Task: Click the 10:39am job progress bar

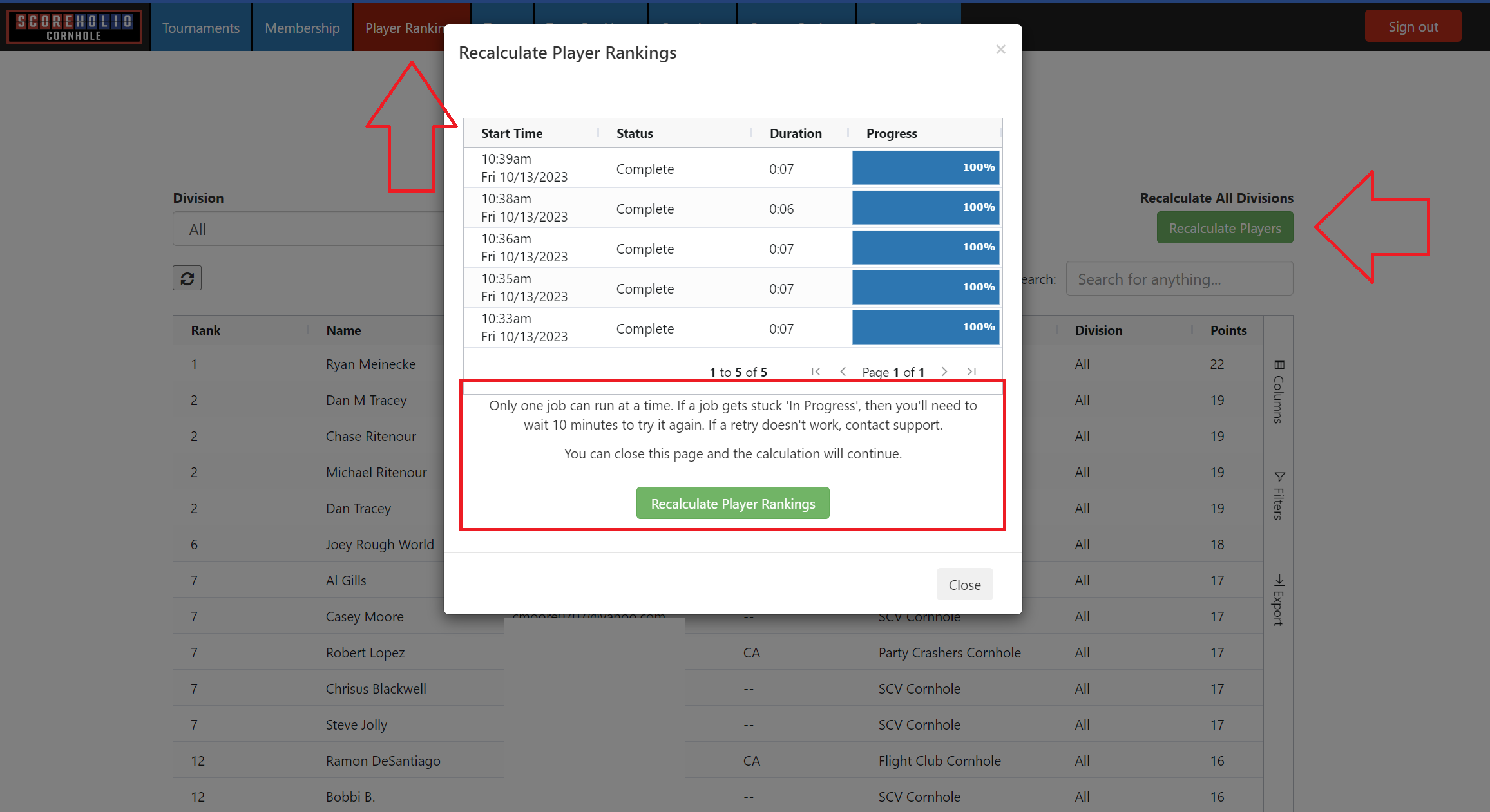Action: (925, 167)
